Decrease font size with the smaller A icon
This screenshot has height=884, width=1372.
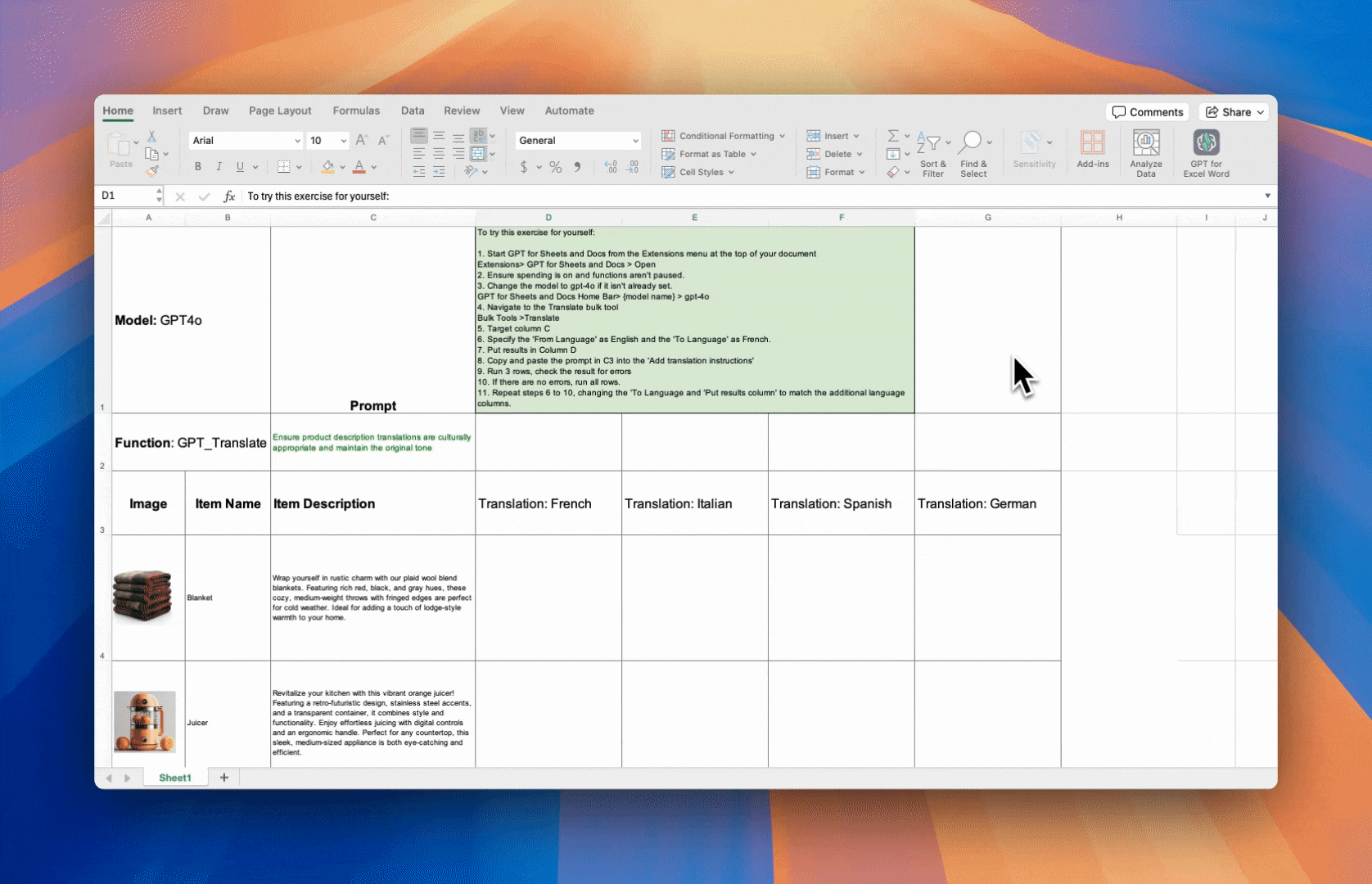coord(382,141)
